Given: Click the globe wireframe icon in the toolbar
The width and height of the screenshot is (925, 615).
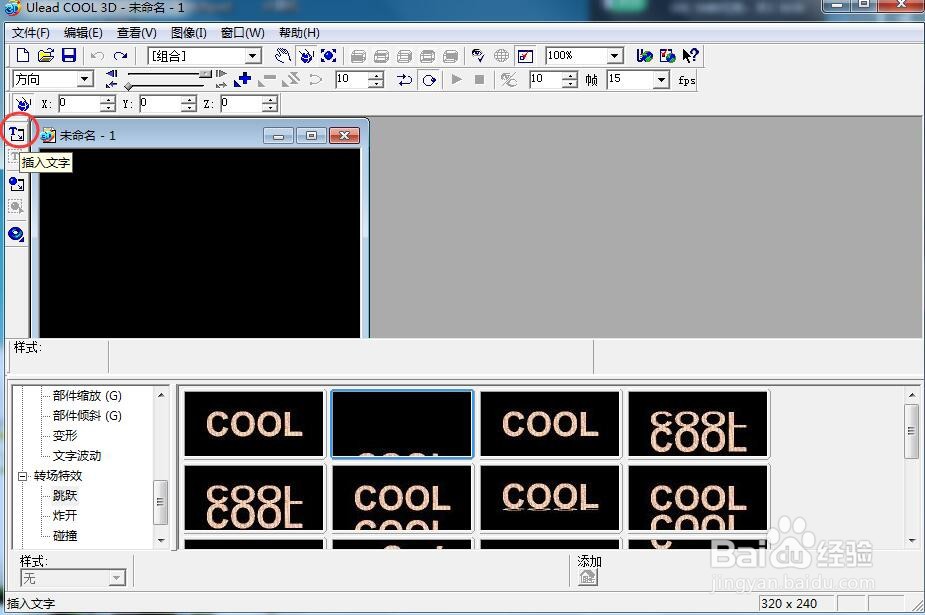Looking at the screenshot, I should pos(501,56).
